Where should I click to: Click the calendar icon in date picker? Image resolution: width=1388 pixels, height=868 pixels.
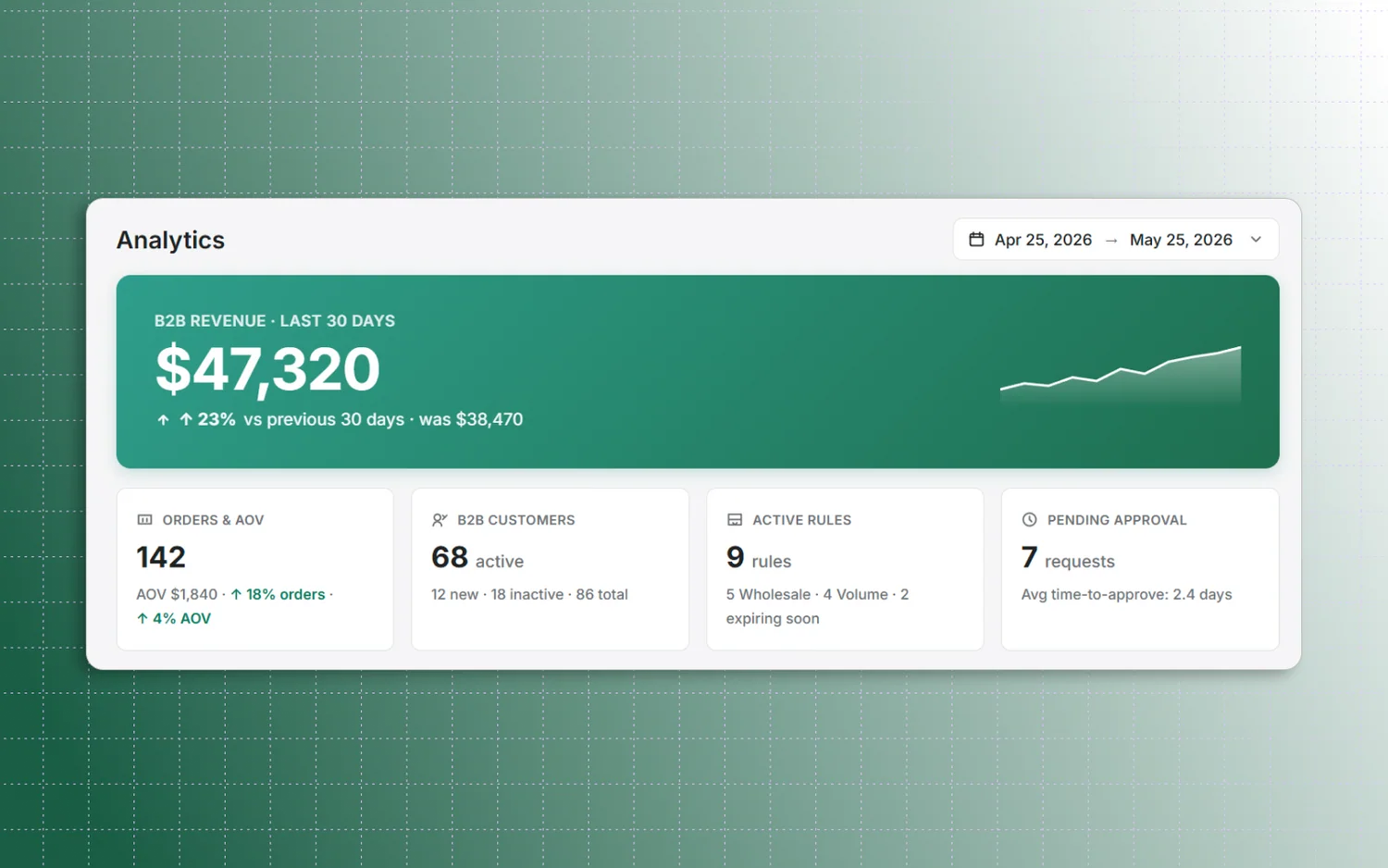pyautogui.click(x=976, y=240)
